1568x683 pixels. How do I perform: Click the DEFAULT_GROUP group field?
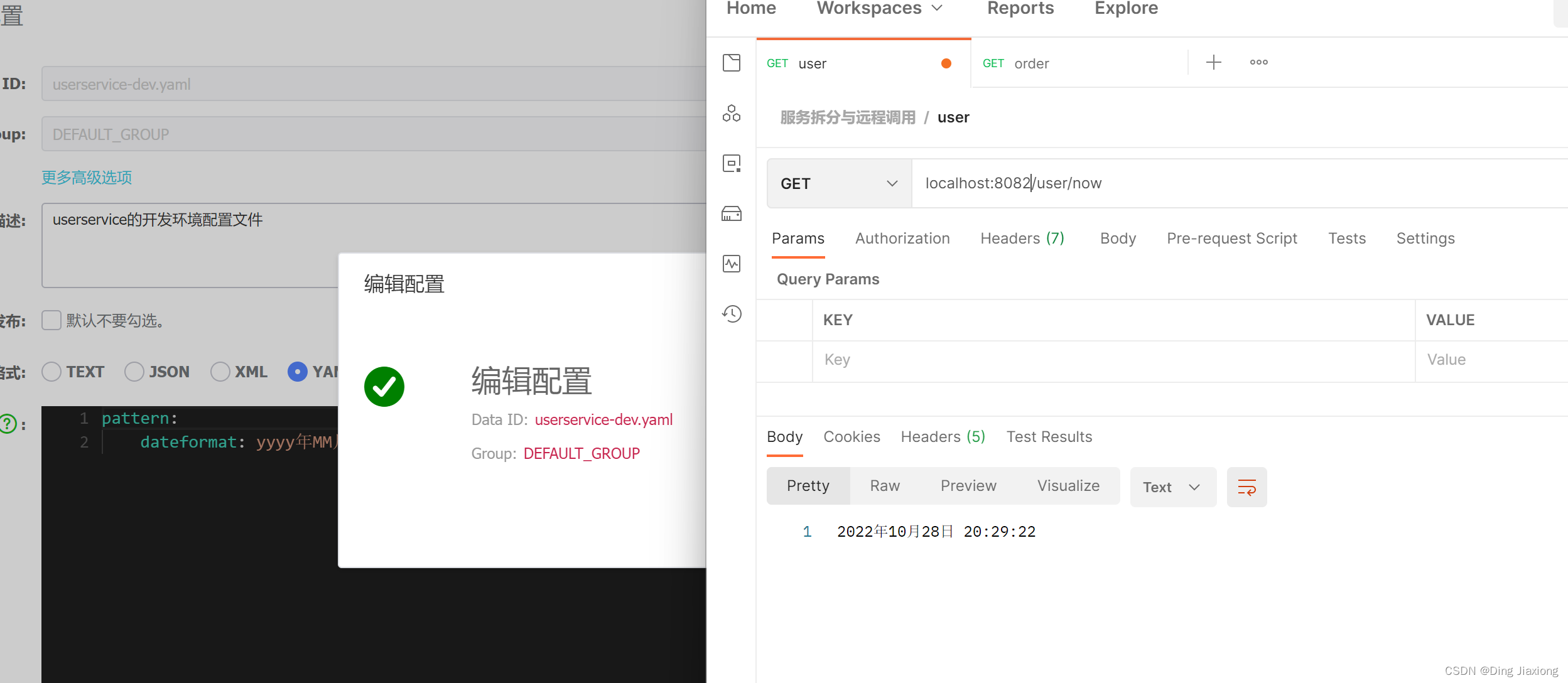[374, 134]
